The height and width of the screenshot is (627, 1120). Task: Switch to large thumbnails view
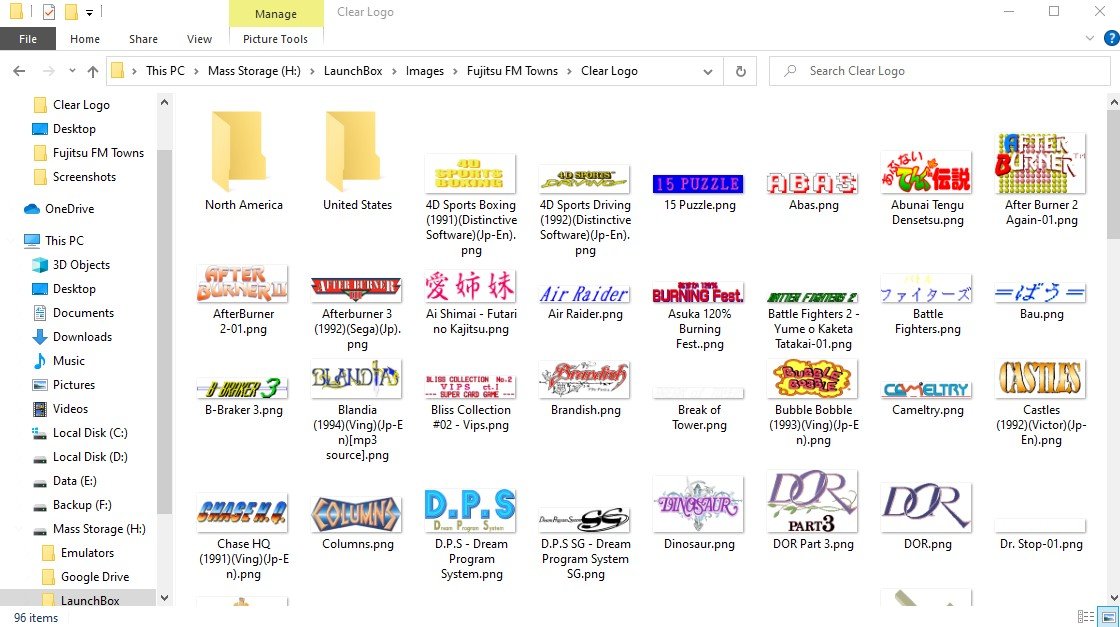[1109, 616]
